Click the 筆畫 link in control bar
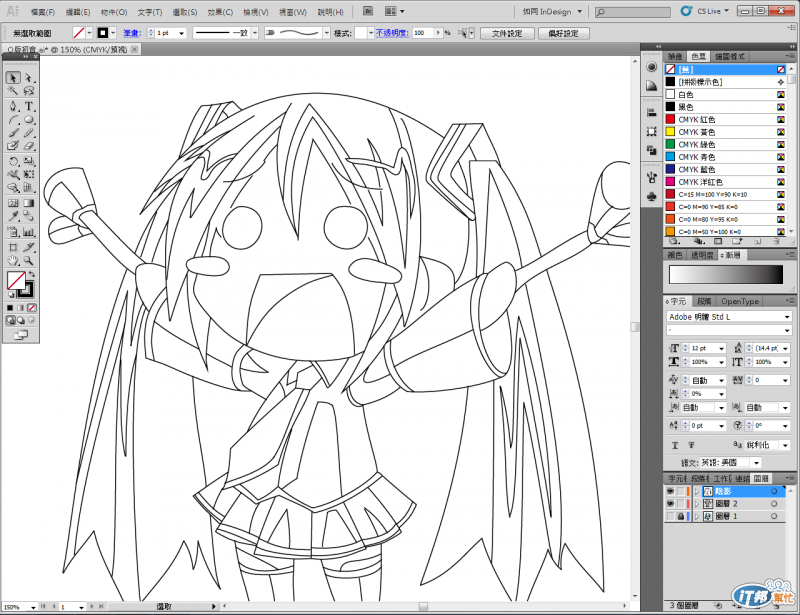This screenshot has width=800, height=615. 132,33
